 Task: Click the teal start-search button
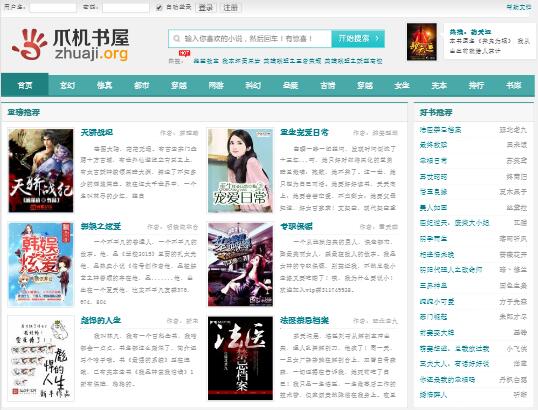click(x=358, y=38)
